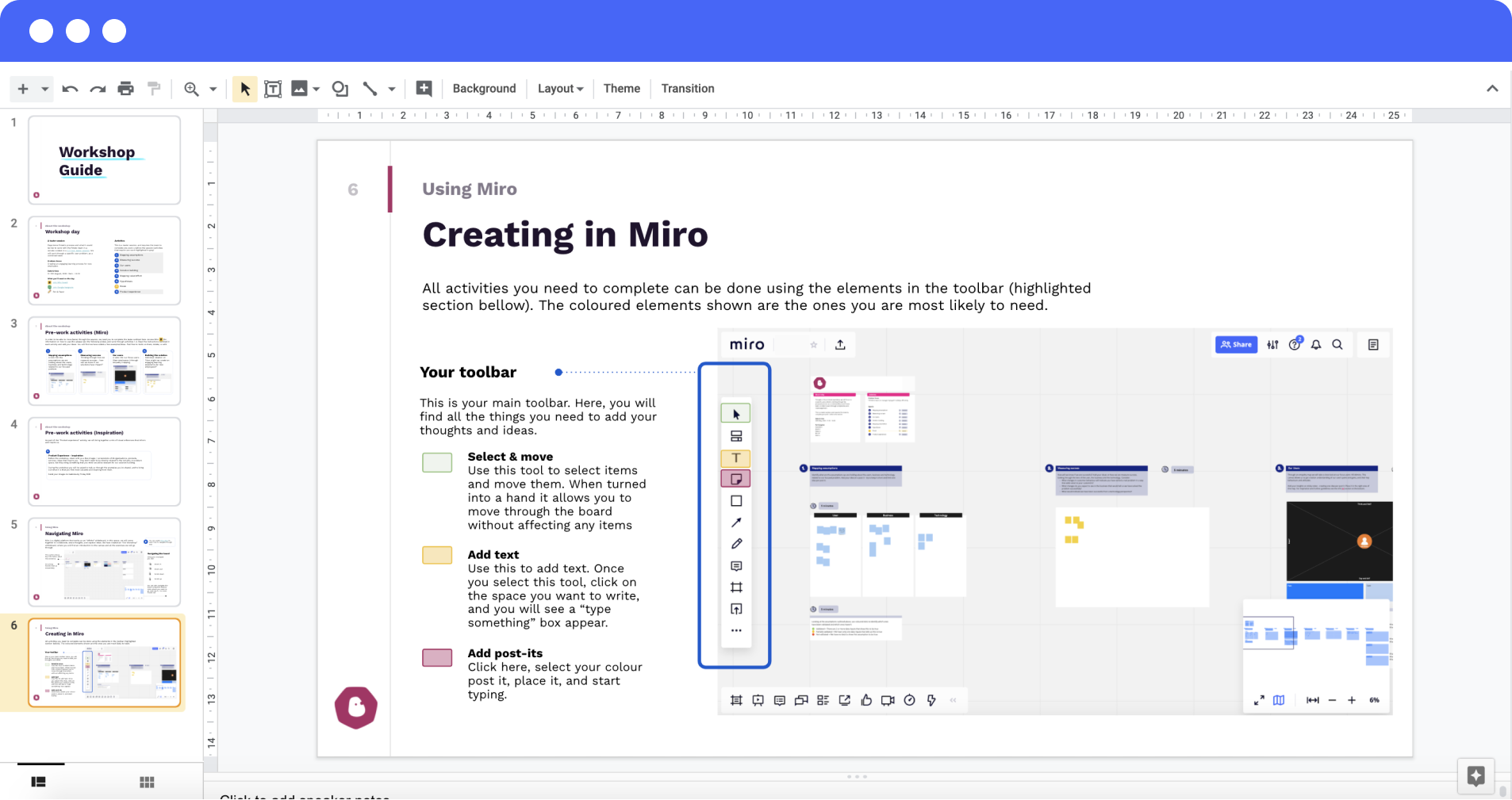Select the line tool
The width and height of the screenshot is (1512, 800).
370,89
